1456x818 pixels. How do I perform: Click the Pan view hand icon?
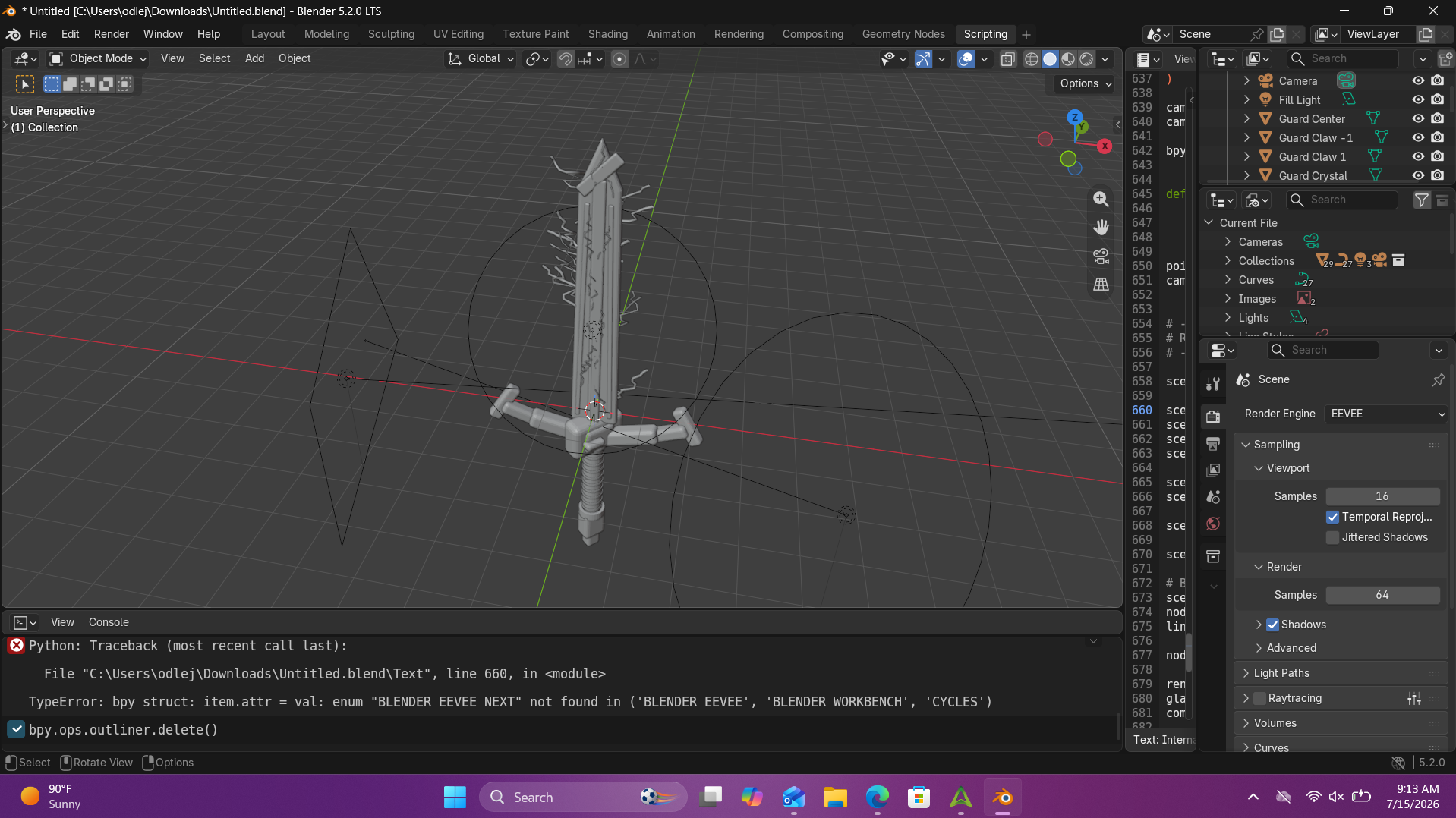tap(1101, 227)
